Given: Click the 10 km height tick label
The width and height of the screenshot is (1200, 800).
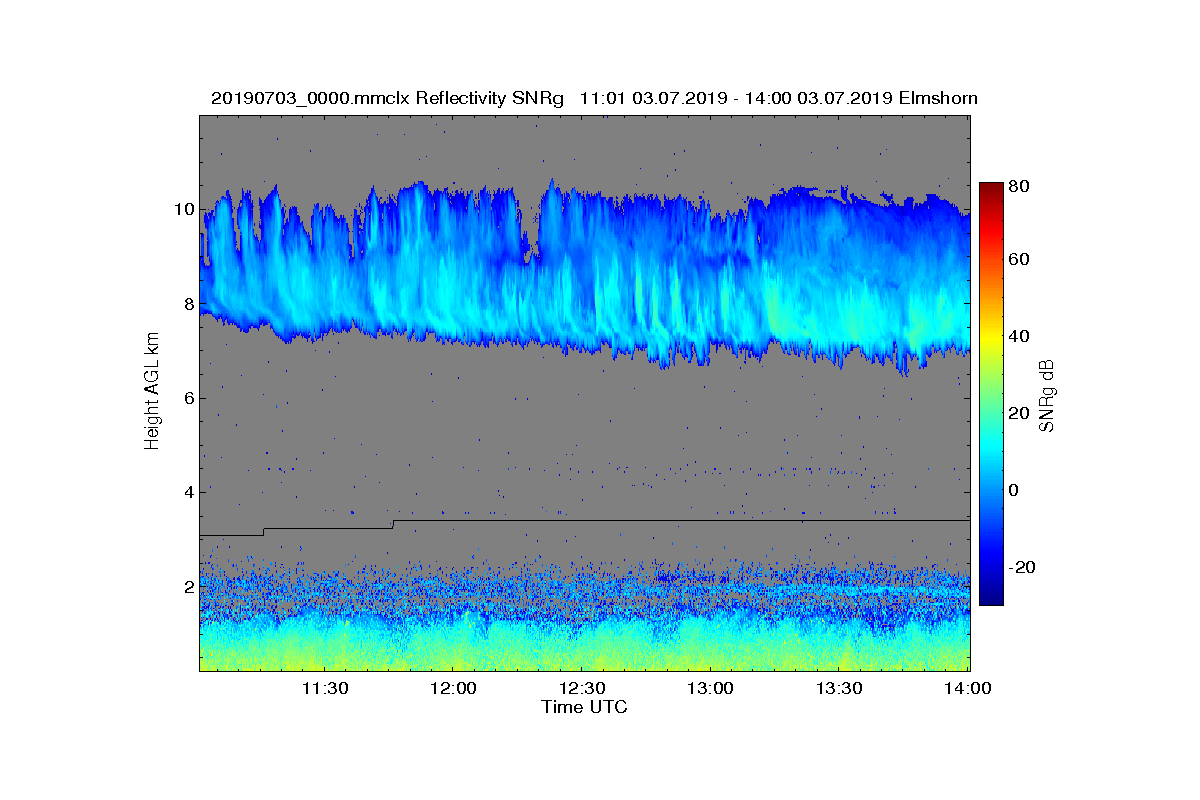Looking at the screenshot, I should (x=184, y=210).
